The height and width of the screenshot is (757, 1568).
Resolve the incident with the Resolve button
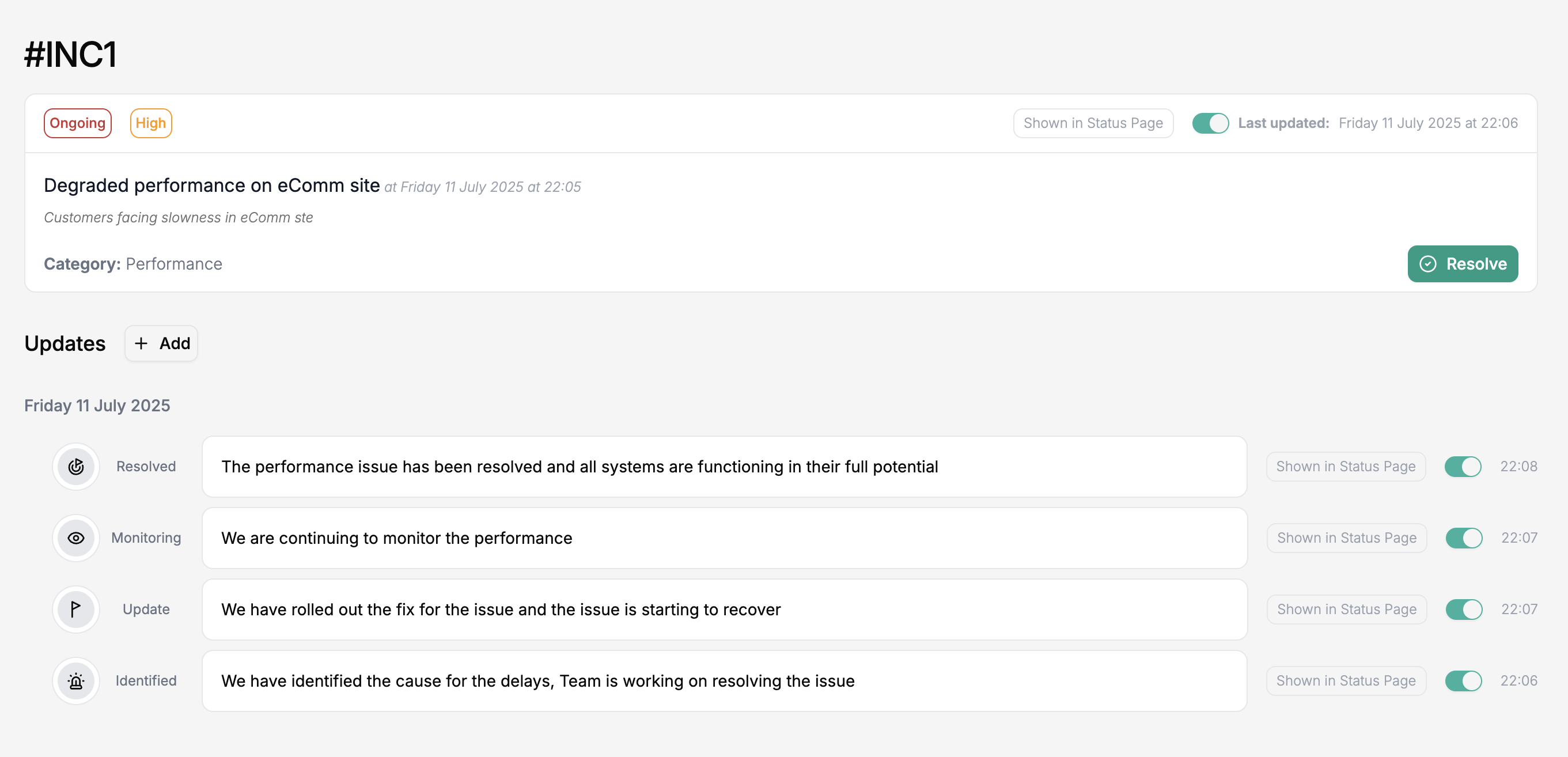click(1463, 264)
